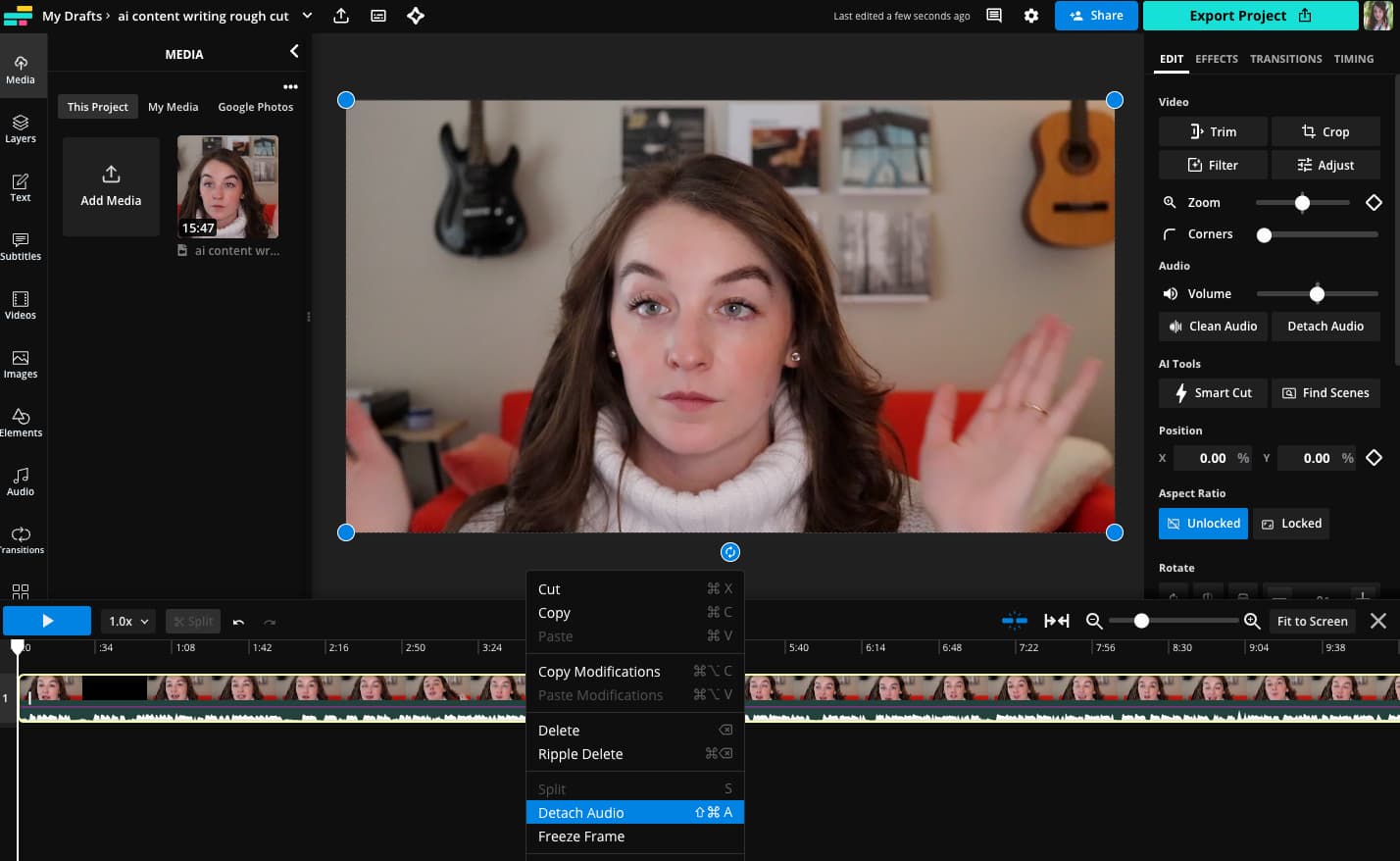Viewport: 1400px width, 861px height.
Task: Toggle timeline snapping with the blue magnet icon
Action: pos(1016,621)
